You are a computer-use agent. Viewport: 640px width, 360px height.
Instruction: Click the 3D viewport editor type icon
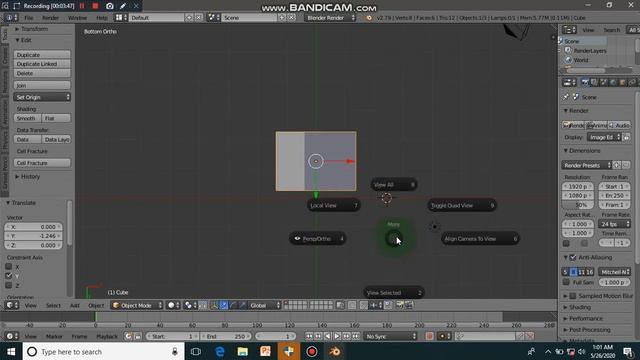[x=11, y=305]
